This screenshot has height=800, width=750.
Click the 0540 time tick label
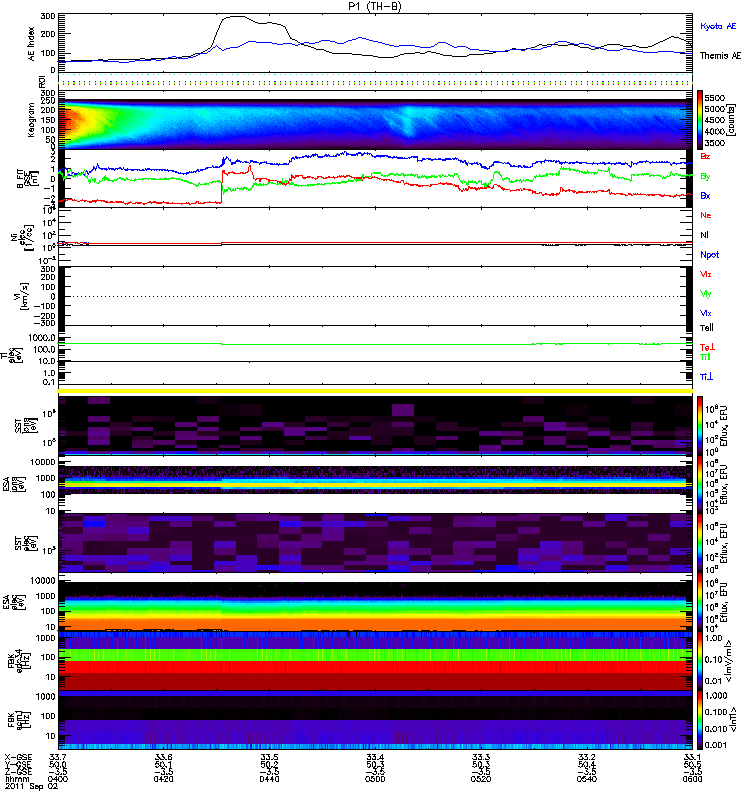point(587,779)
